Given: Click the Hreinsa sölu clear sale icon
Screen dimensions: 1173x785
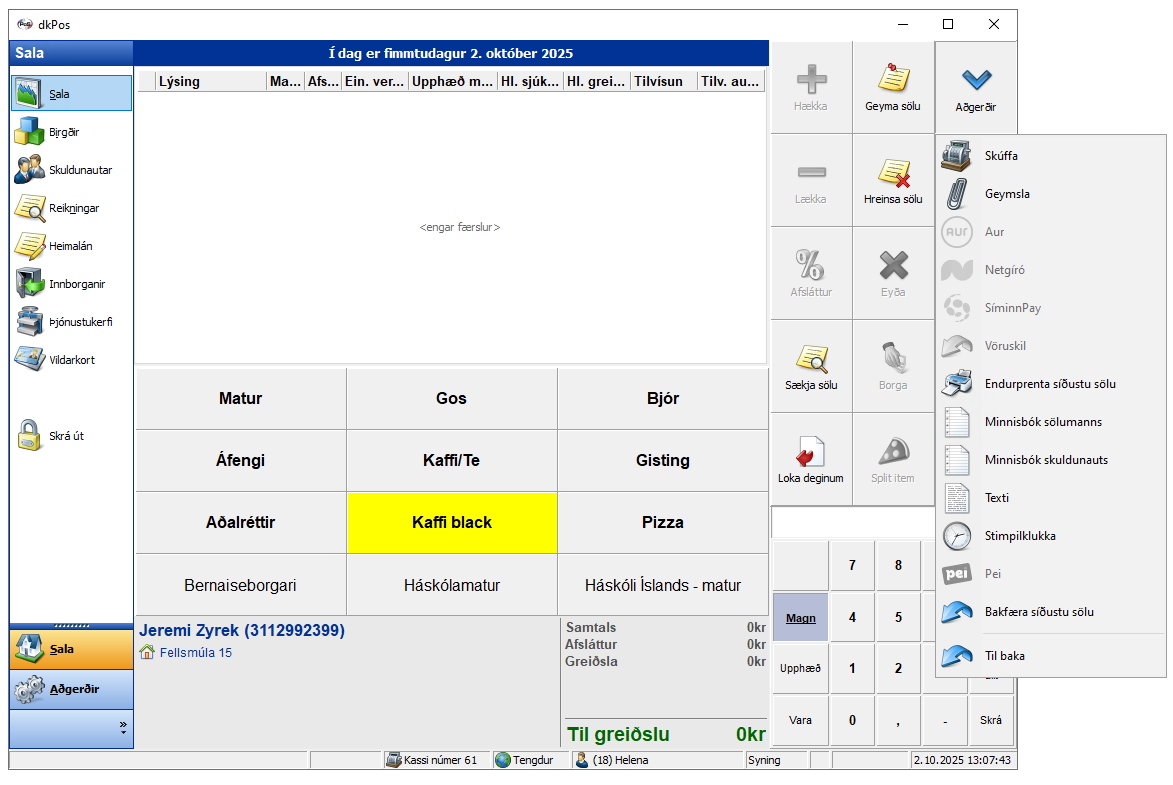Looking at the screenshot, I should click(893, 172).
